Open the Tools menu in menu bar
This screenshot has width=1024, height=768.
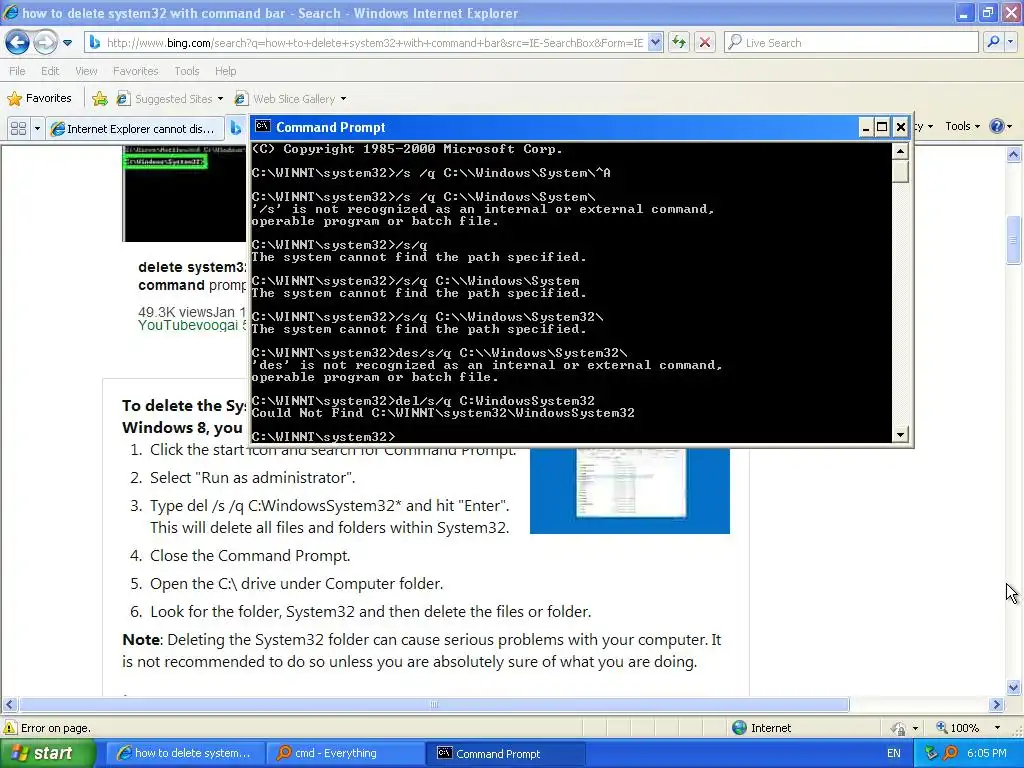point(186,71)
